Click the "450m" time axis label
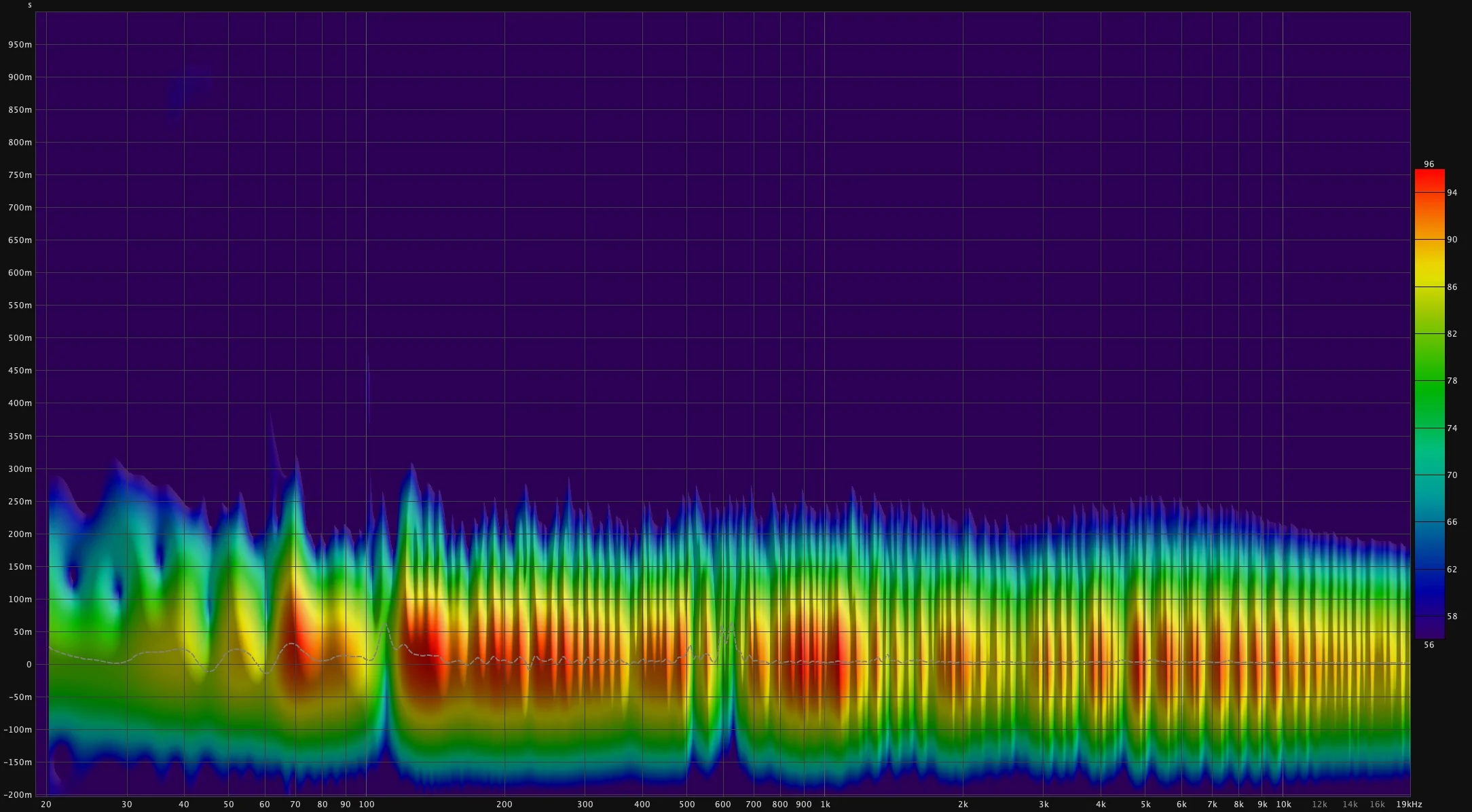Screen dimensions: 1472x812 click(x=20, y=371)
